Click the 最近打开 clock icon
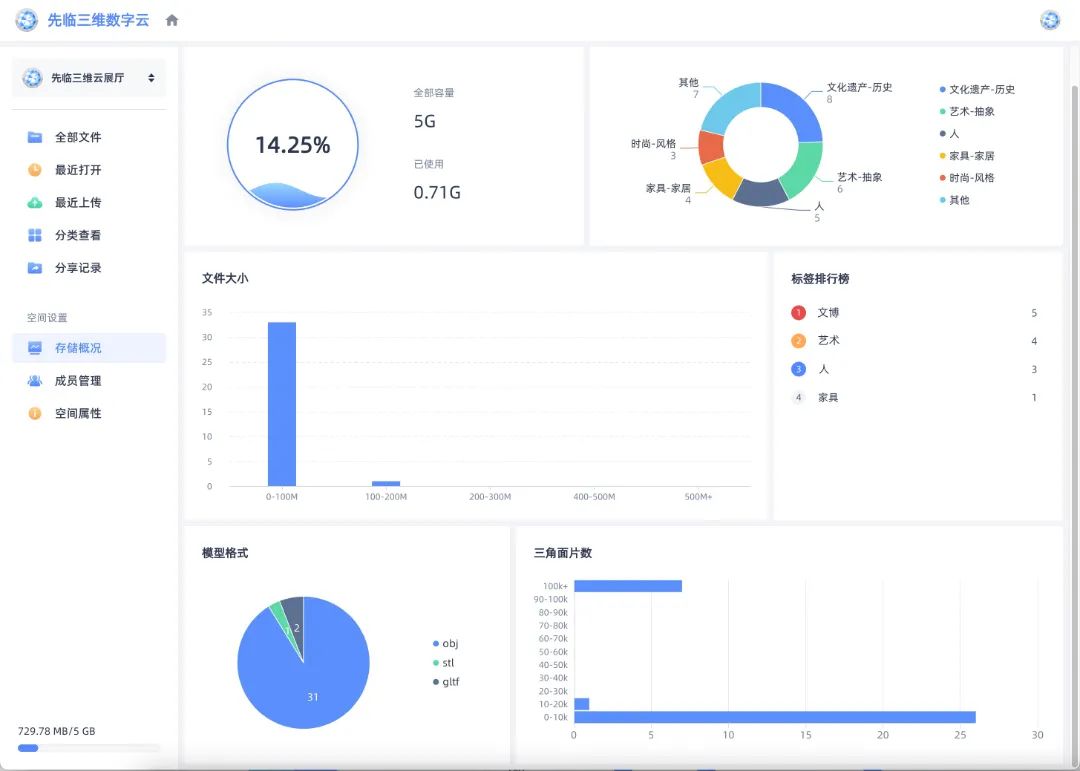Viewport: 1080px width, 771px height. tap(35, 170)
